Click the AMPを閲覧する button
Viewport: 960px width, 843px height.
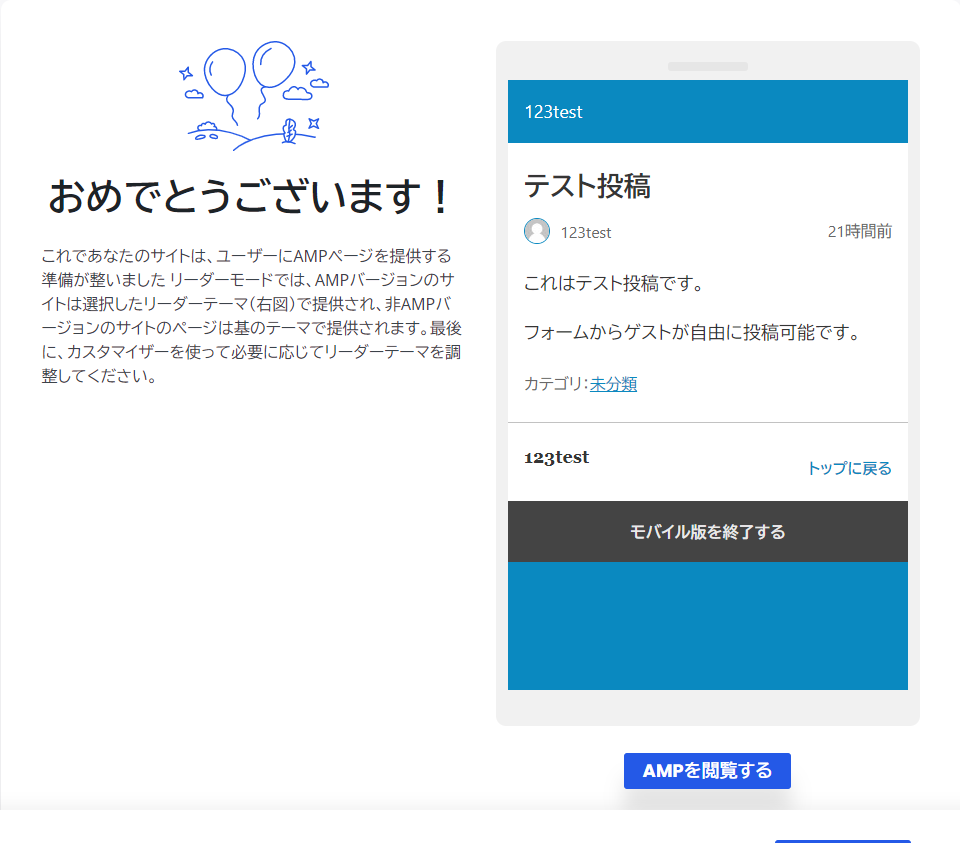click(x=707, y=771)
